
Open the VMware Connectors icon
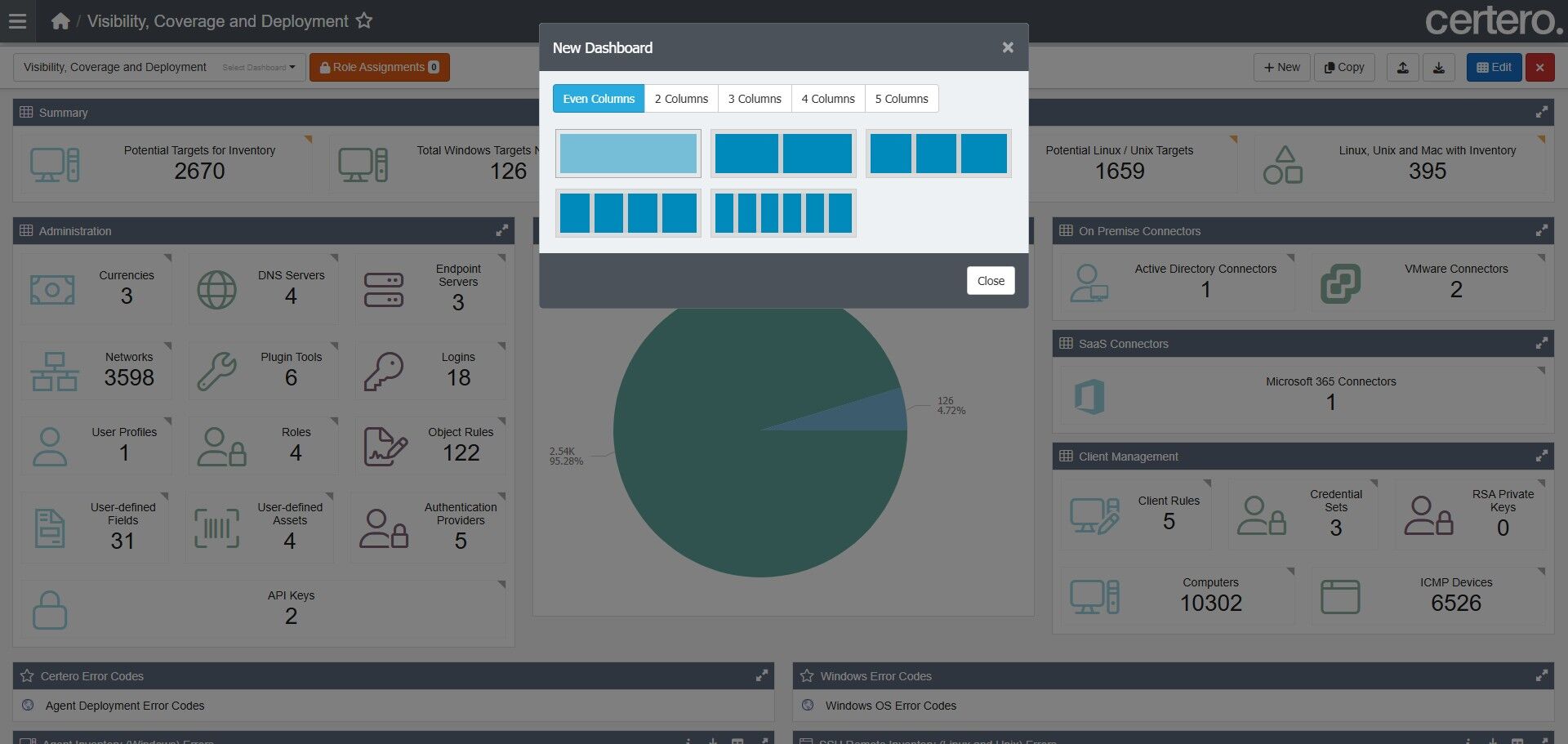1340,283
